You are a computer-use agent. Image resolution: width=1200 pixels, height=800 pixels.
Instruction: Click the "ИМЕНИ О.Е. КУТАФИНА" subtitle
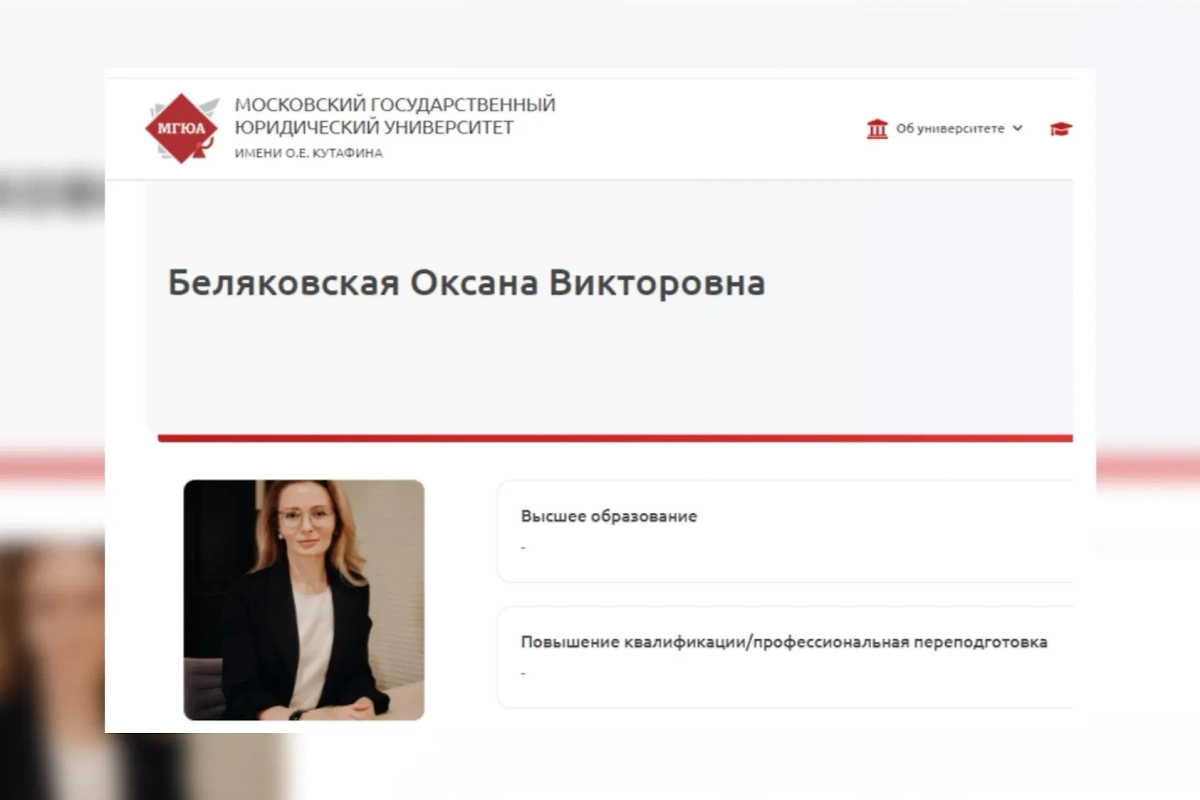coord(309,153)
